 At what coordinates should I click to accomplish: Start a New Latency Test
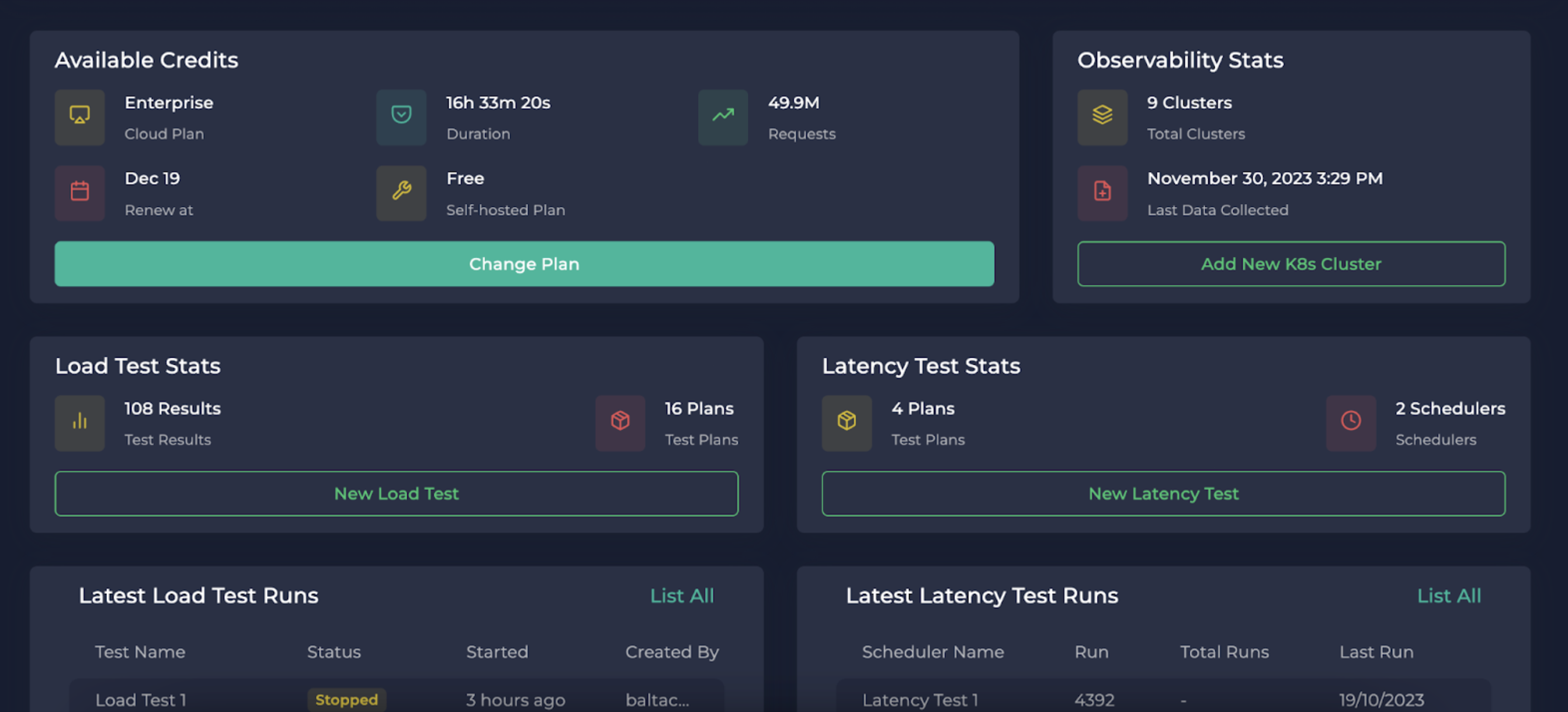click(x=1163, y=493)
